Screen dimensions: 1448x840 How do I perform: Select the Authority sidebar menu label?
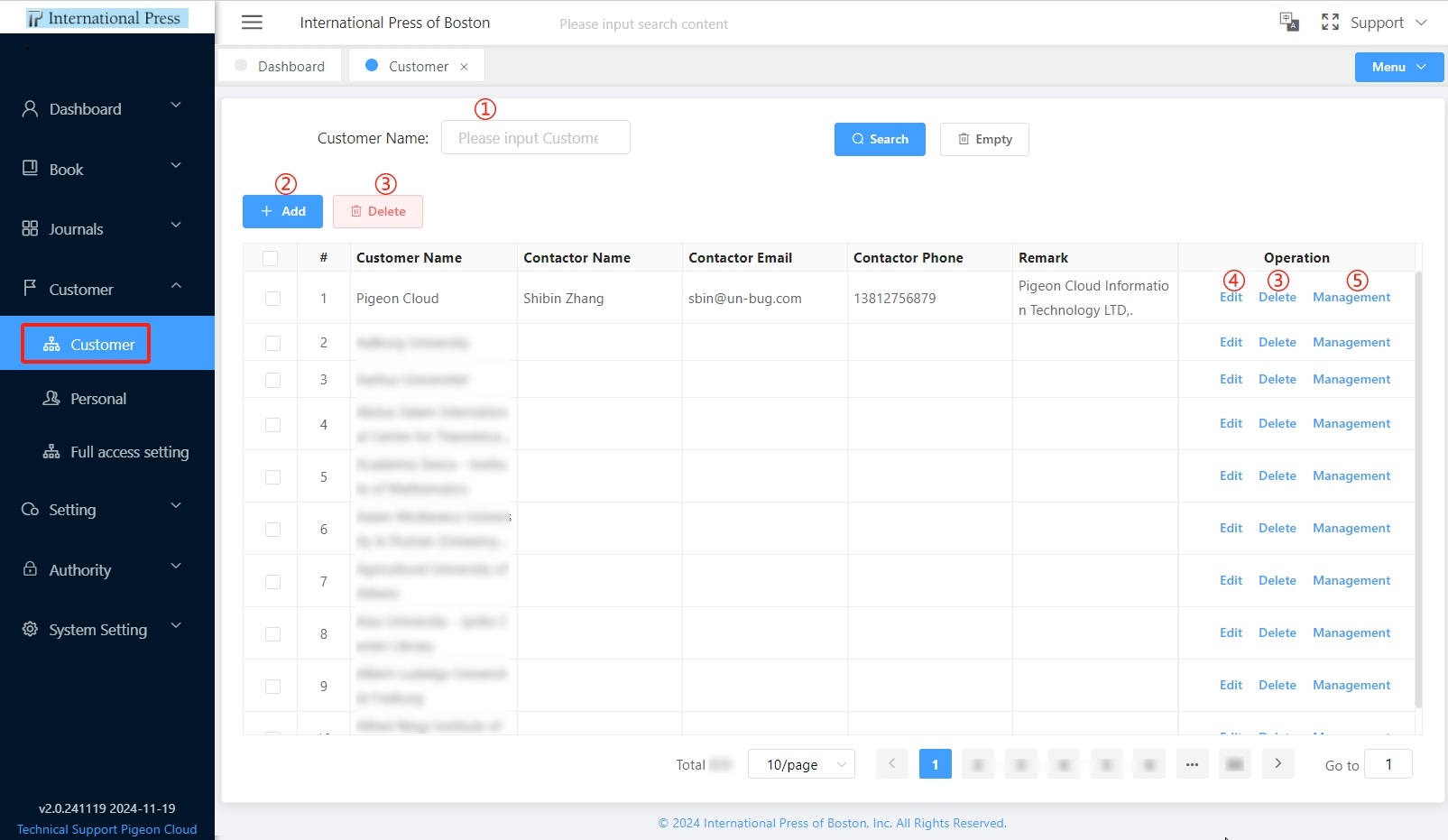point(80,570)
